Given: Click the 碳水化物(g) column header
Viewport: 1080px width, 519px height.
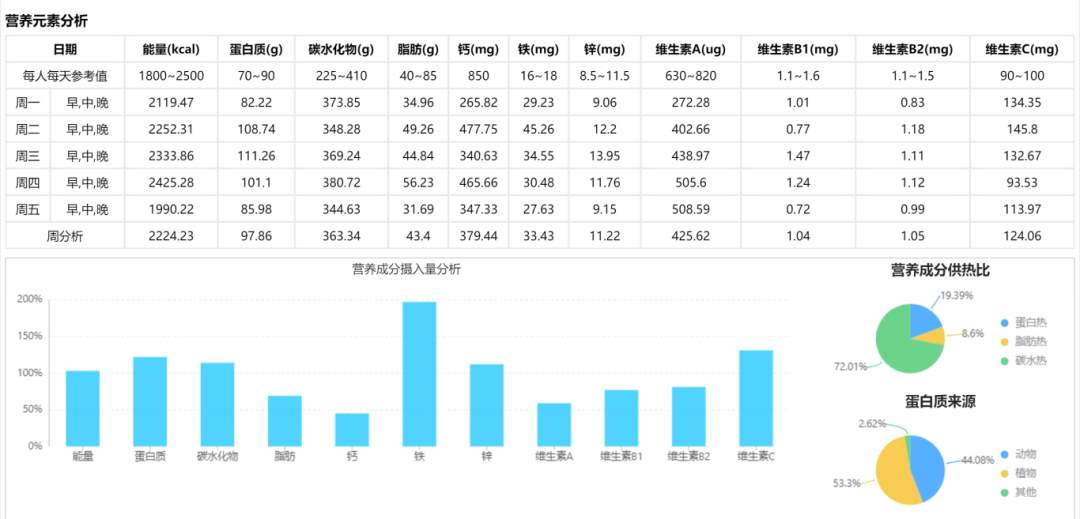Looking at the screenshot, I should pyautogui.click(x=342, y=49).
